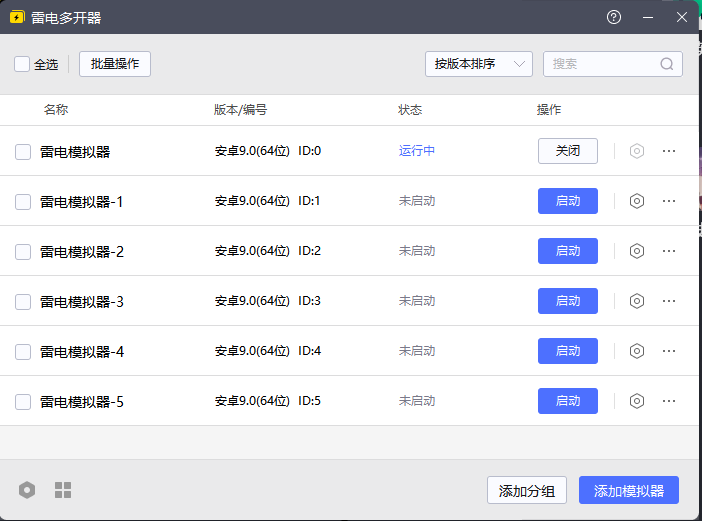Check the box for 雷电模拟器-2
Image resolution: width=702 pixels, height=521 pixels.
pyautogui.click(x=23, y=252)
